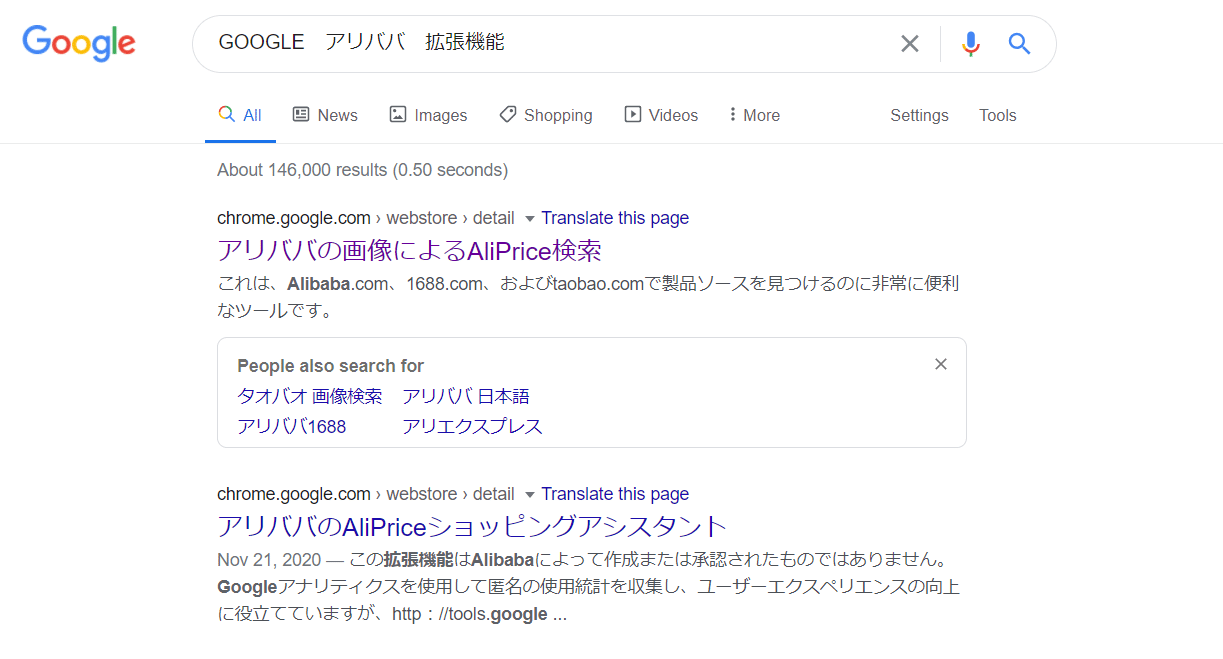1223x659 pixels.
Task: Click the Google logo
Action: tap(79, 43)
